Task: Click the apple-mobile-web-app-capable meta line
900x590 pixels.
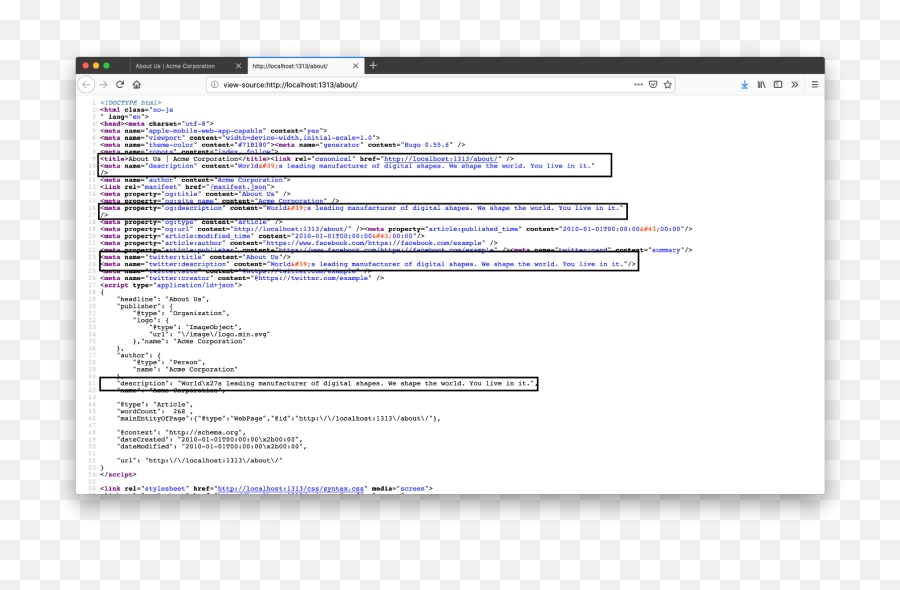Action: point(214,131)
